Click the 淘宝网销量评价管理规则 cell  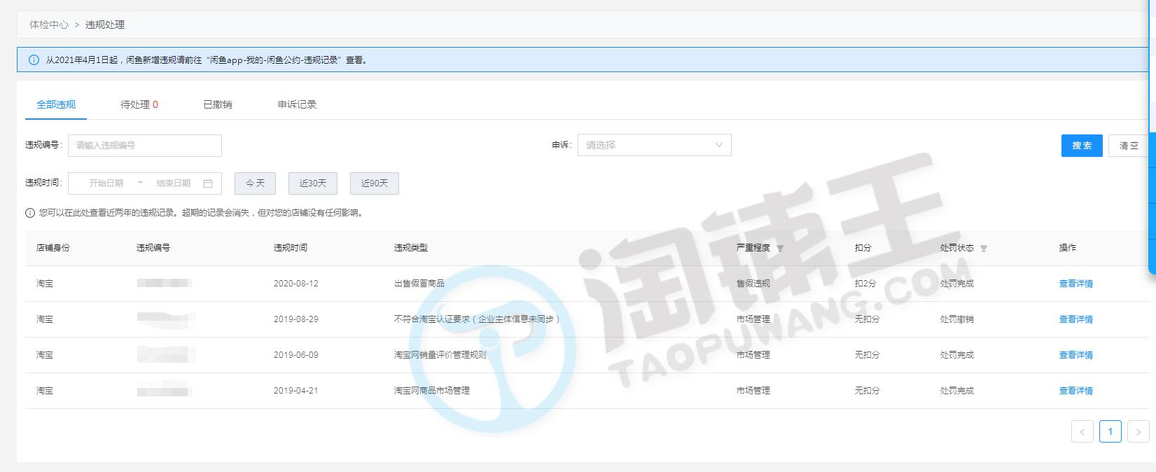(440, 355)
